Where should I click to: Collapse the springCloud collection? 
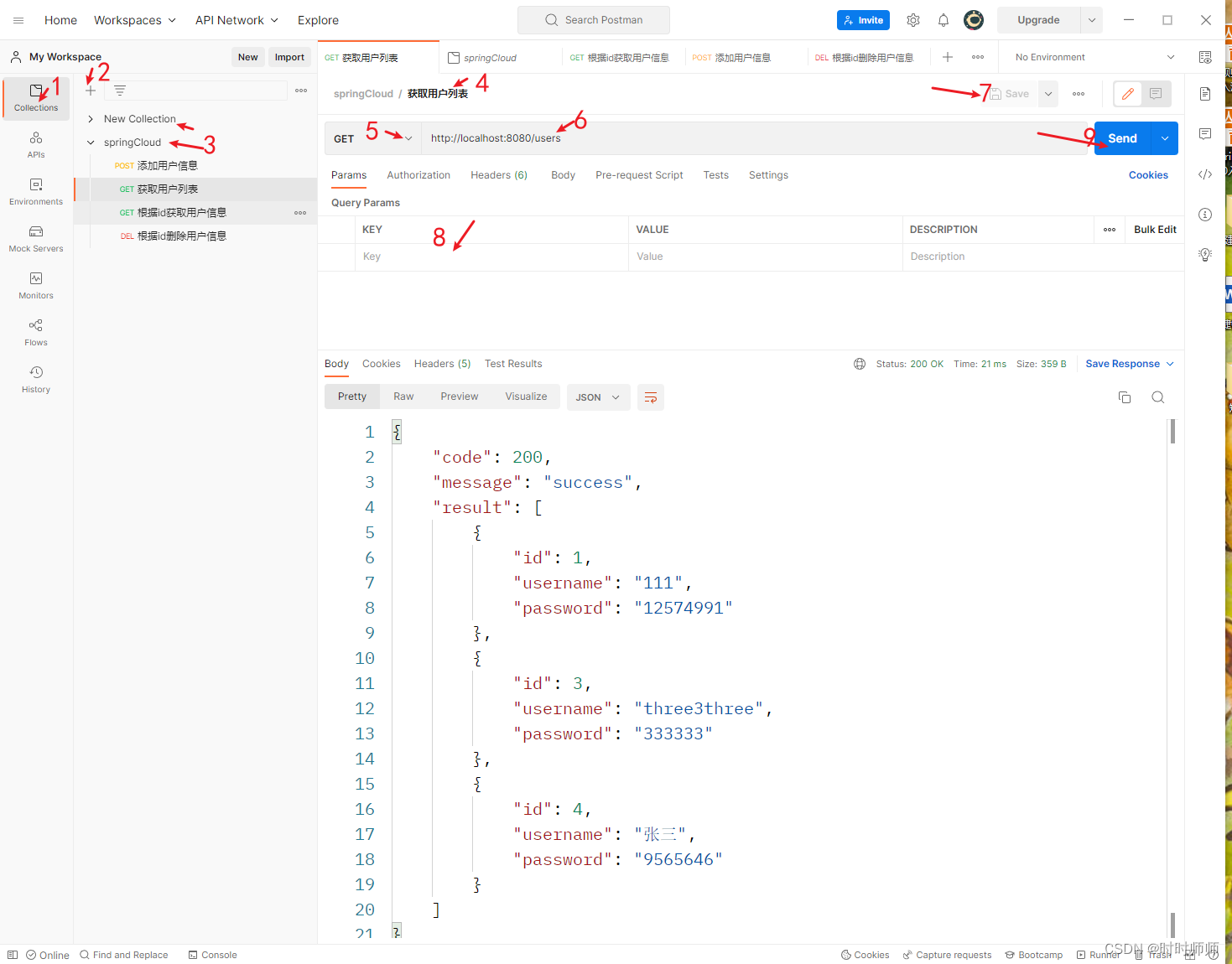[91, 143]
